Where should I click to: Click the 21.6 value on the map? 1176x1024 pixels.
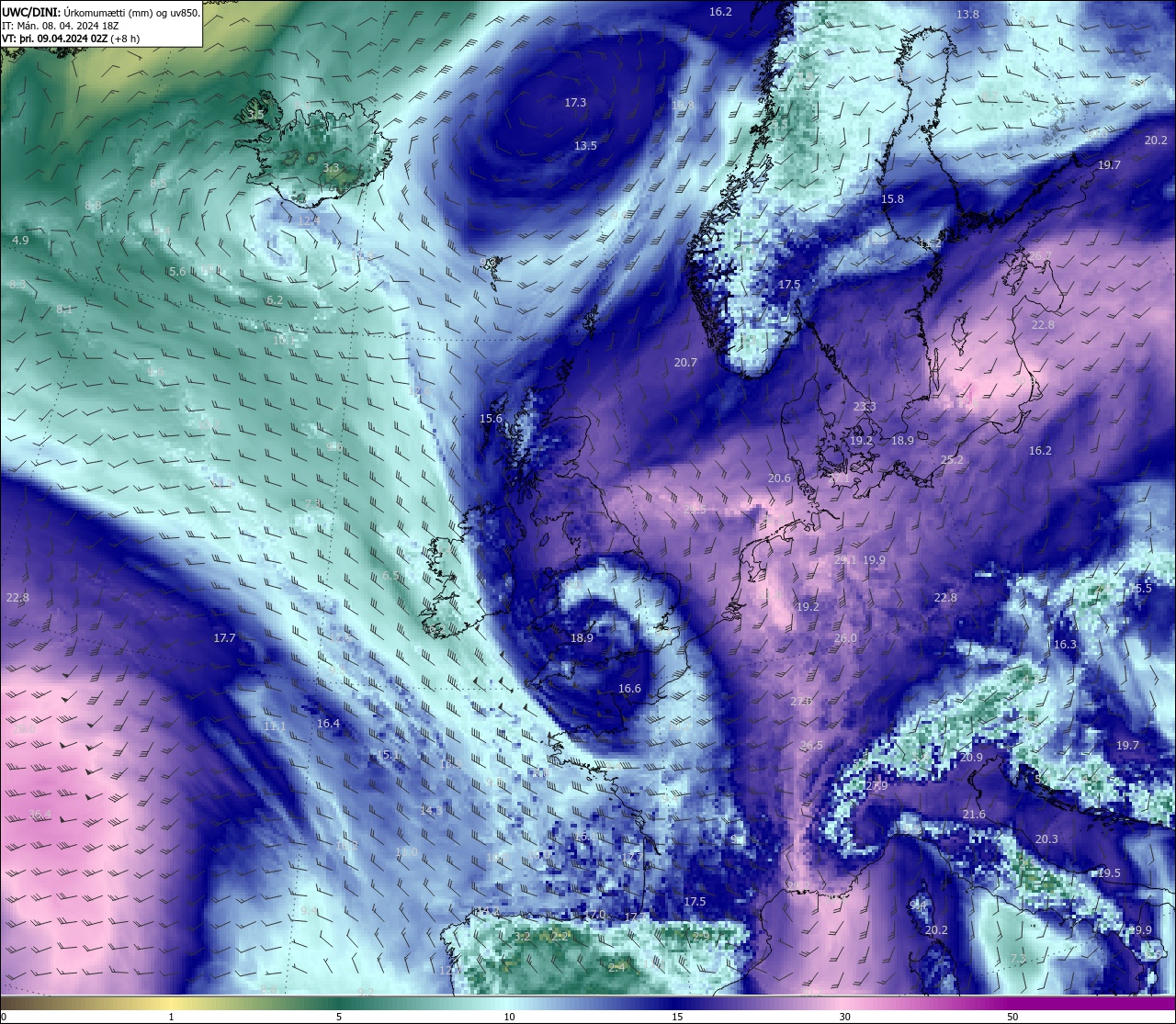click(974, 815)
